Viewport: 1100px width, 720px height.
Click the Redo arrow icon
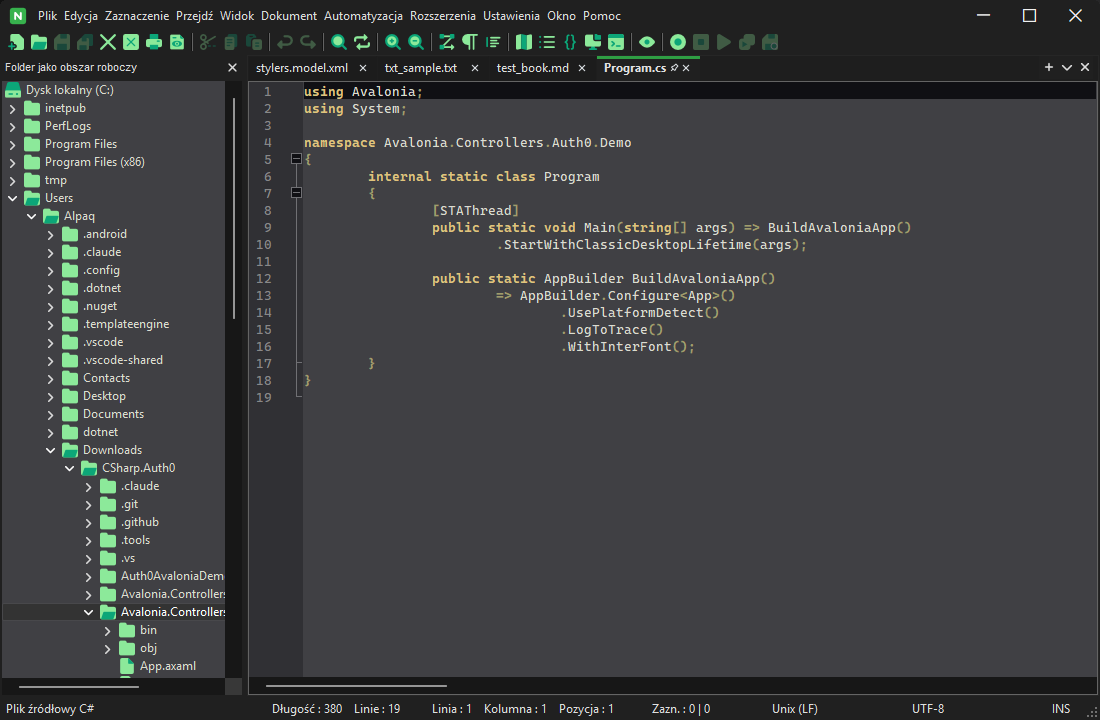click(x=308, y=42)
